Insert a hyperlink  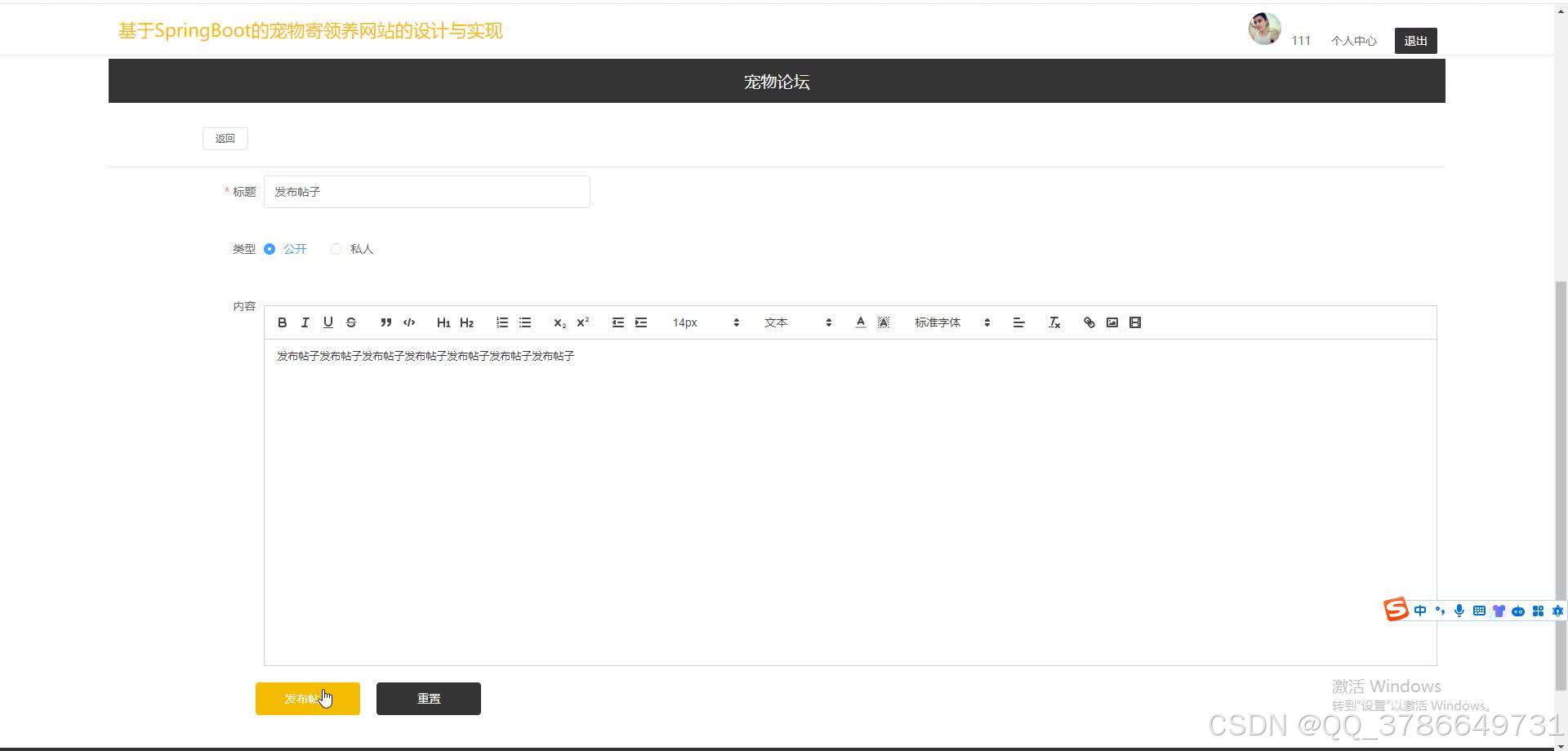[x=1089, y=322]
